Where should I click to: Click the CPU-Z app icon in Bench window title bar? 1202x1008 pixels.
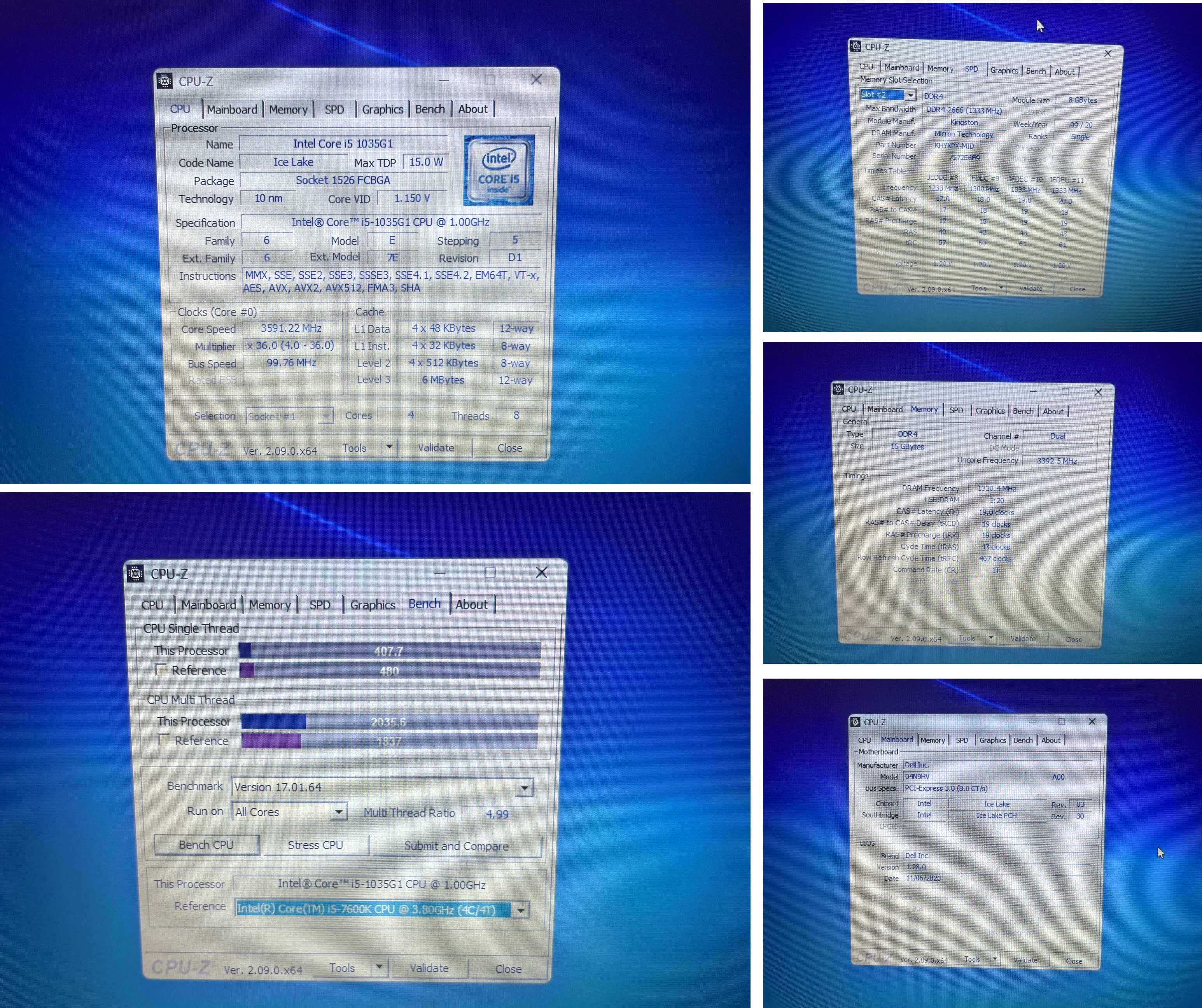coord(136,573)
